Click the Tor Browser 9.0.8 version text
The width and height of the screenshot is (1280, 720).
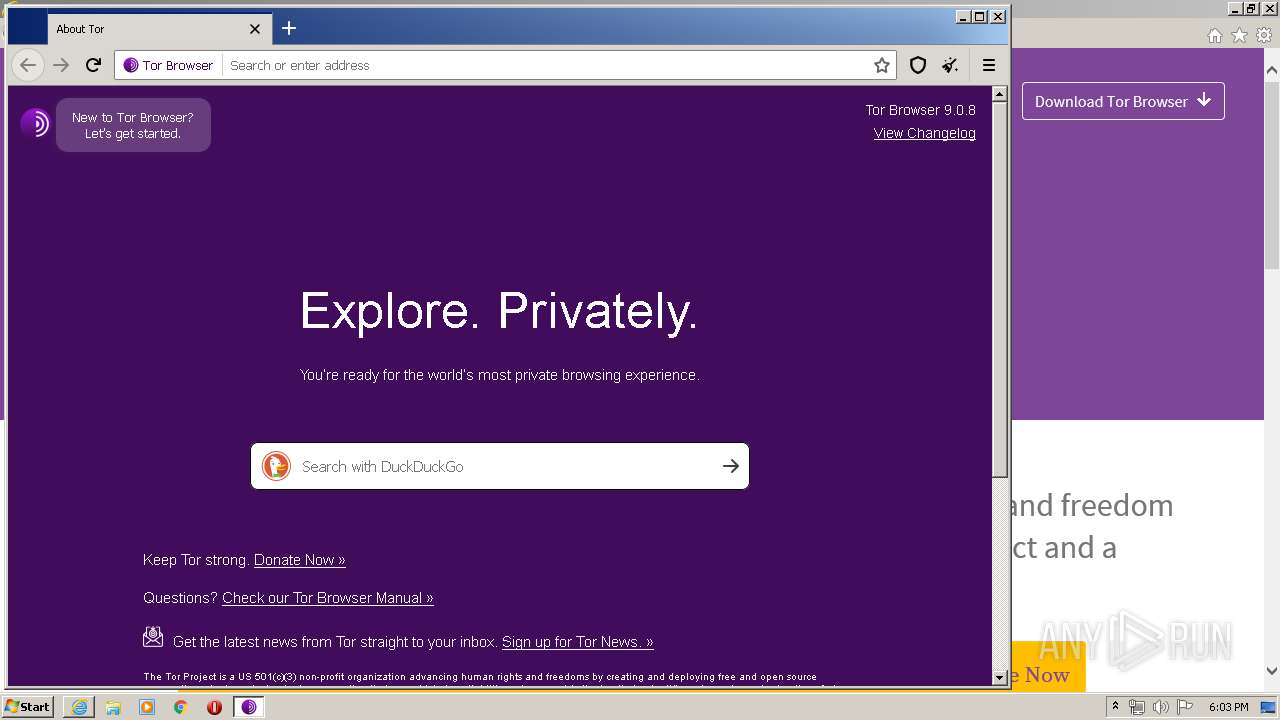click(921, 110)
